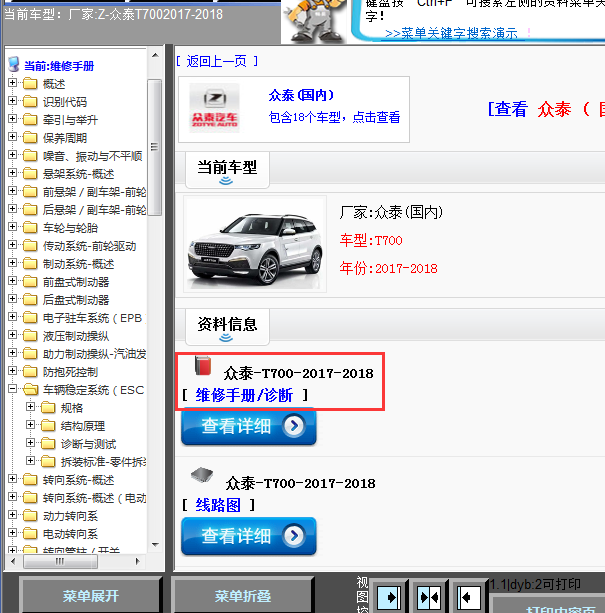This screenshot has height=613, width=605.
Task: Expand the 识别代码 folder node
Action: coord(12,101)
